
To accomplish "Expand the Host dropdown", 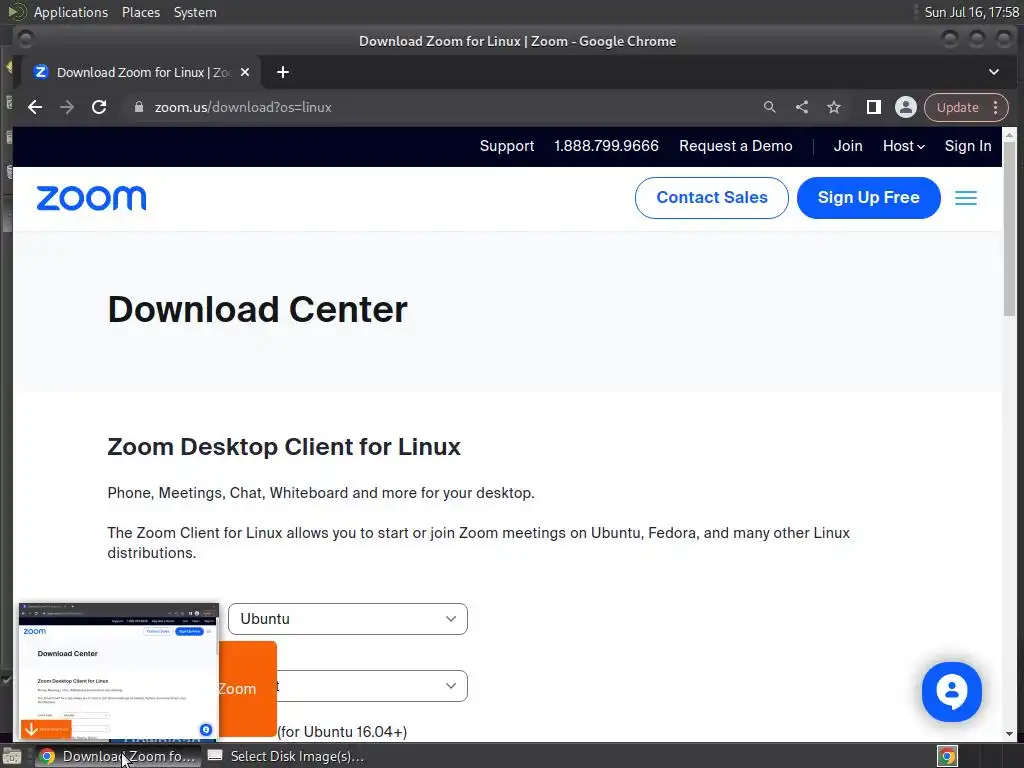I will (x=904, y=146).
